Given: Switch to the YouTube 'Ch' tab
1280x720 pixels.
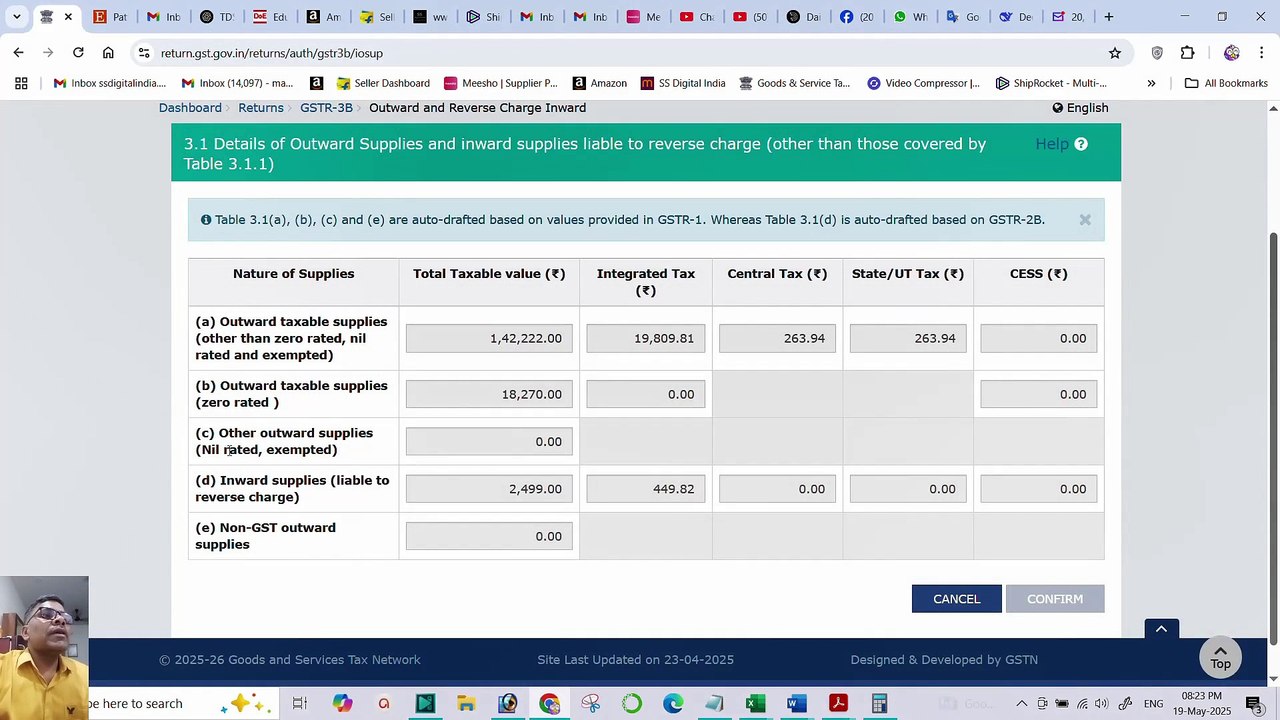Looking at the screenshot, I should tap(695, 17).
